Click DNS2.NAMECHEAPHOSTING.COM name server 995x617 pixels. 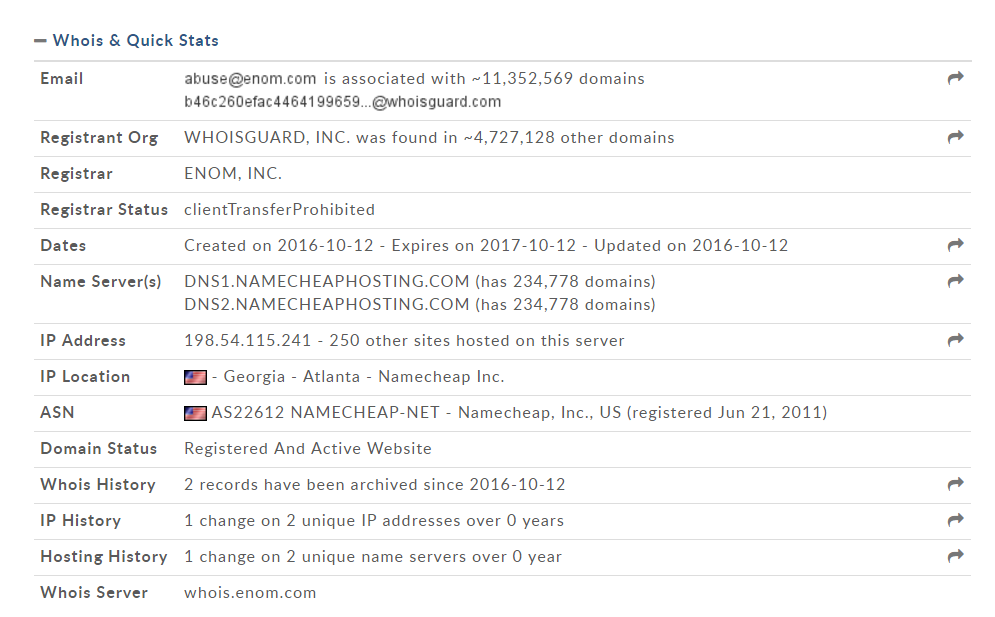[x=326, y=305]
